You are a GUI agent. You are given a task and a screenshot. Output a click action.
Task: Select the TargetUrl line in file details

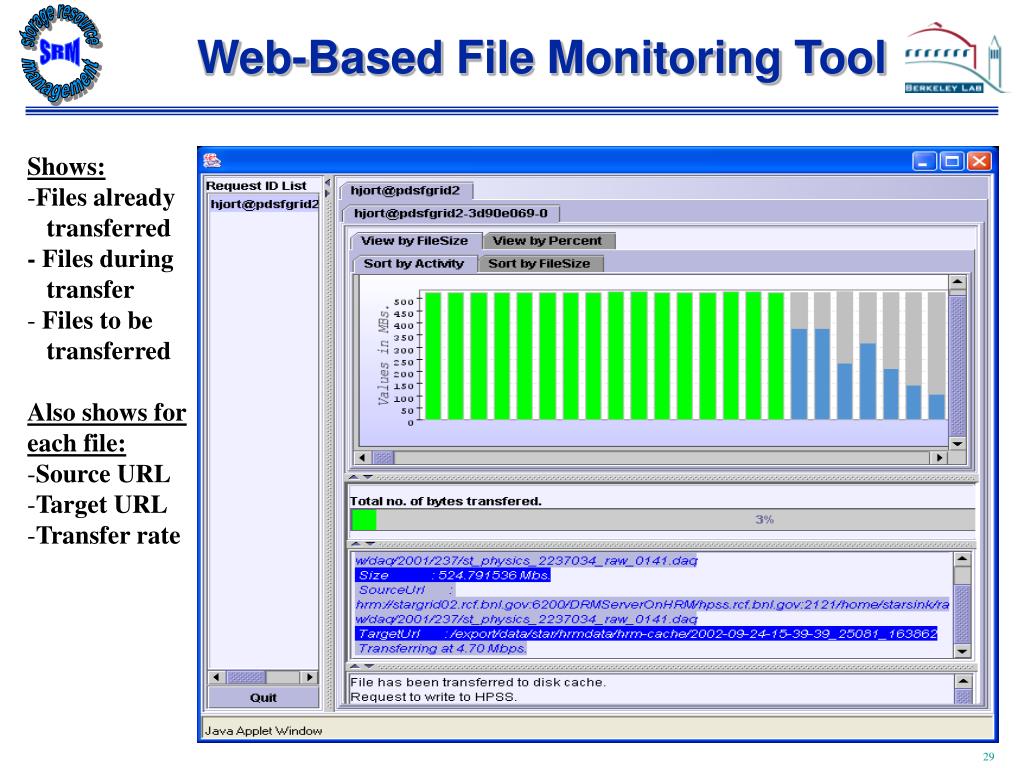647,633
